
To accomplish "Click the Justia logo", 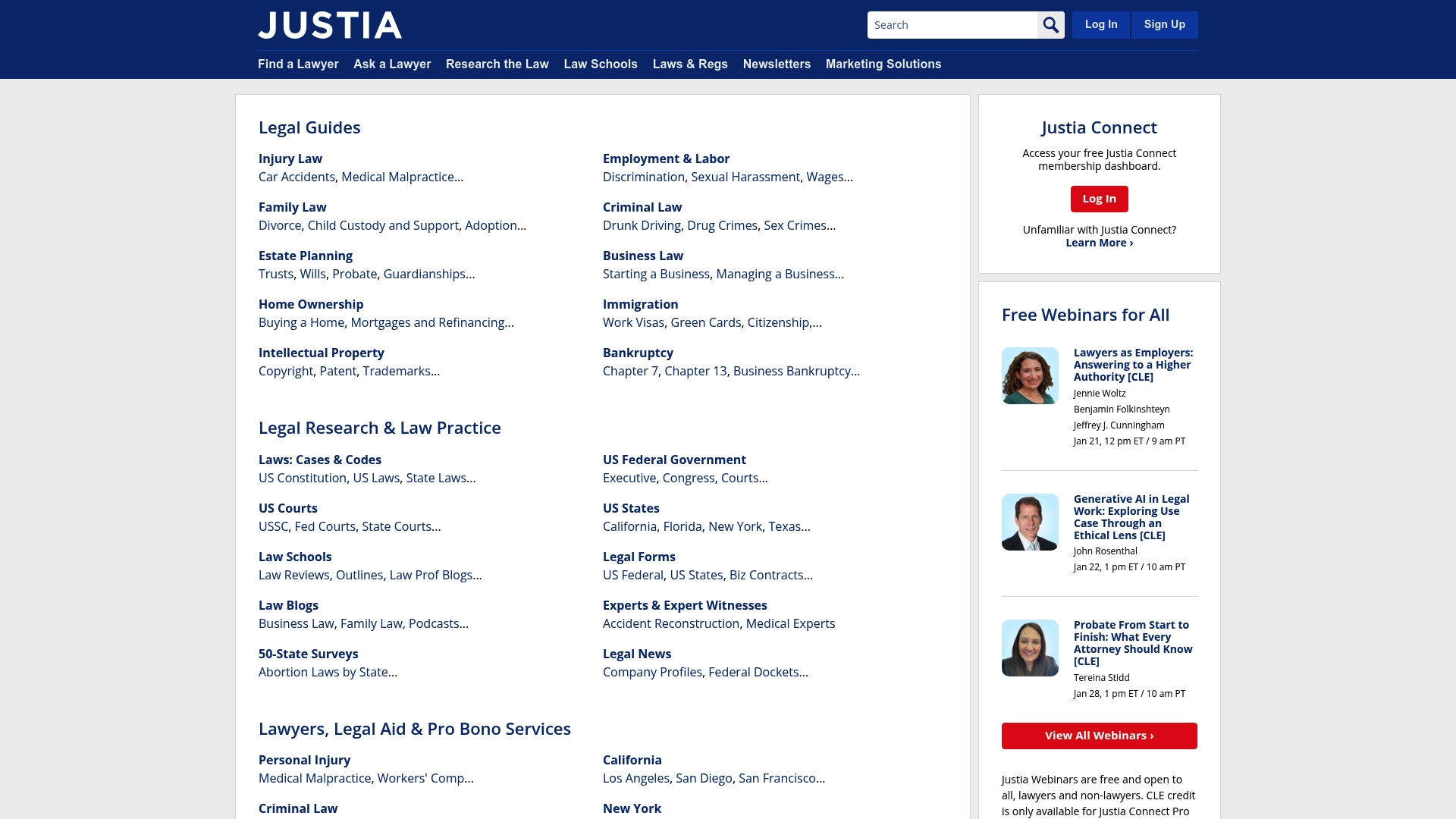I will (x=330, y=25).
